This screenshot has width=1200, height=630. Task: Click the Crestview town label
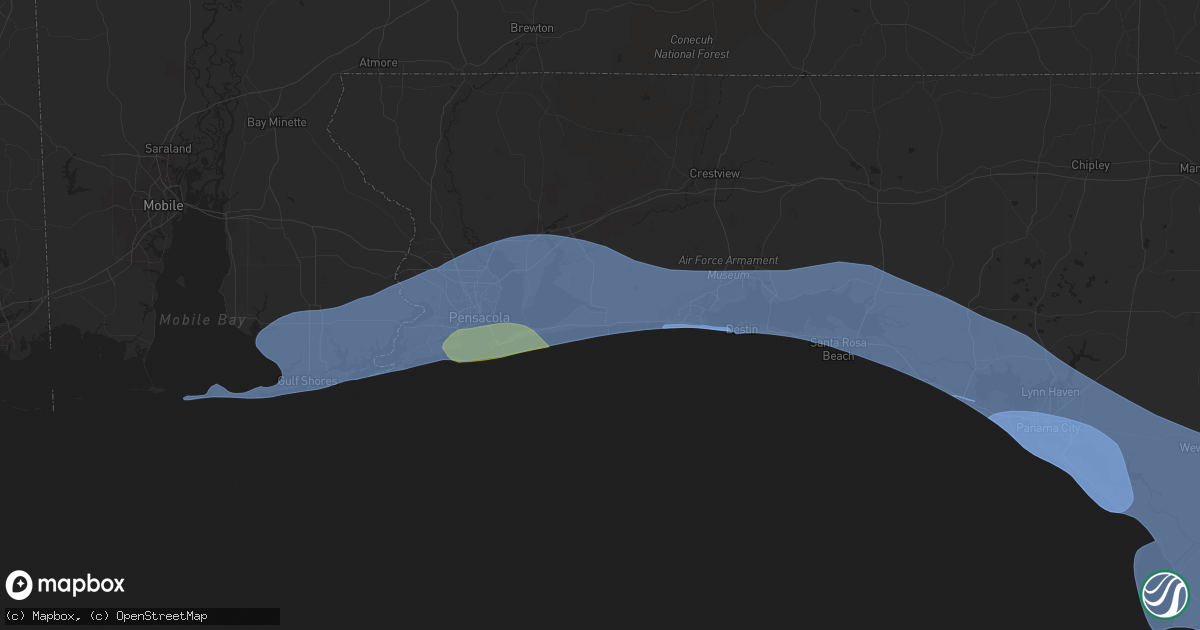(715, 173)
